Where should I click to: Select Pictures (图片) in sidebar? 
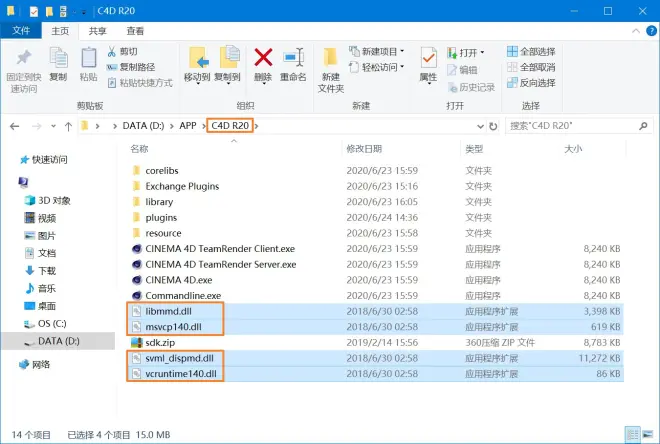pos(40,236)
